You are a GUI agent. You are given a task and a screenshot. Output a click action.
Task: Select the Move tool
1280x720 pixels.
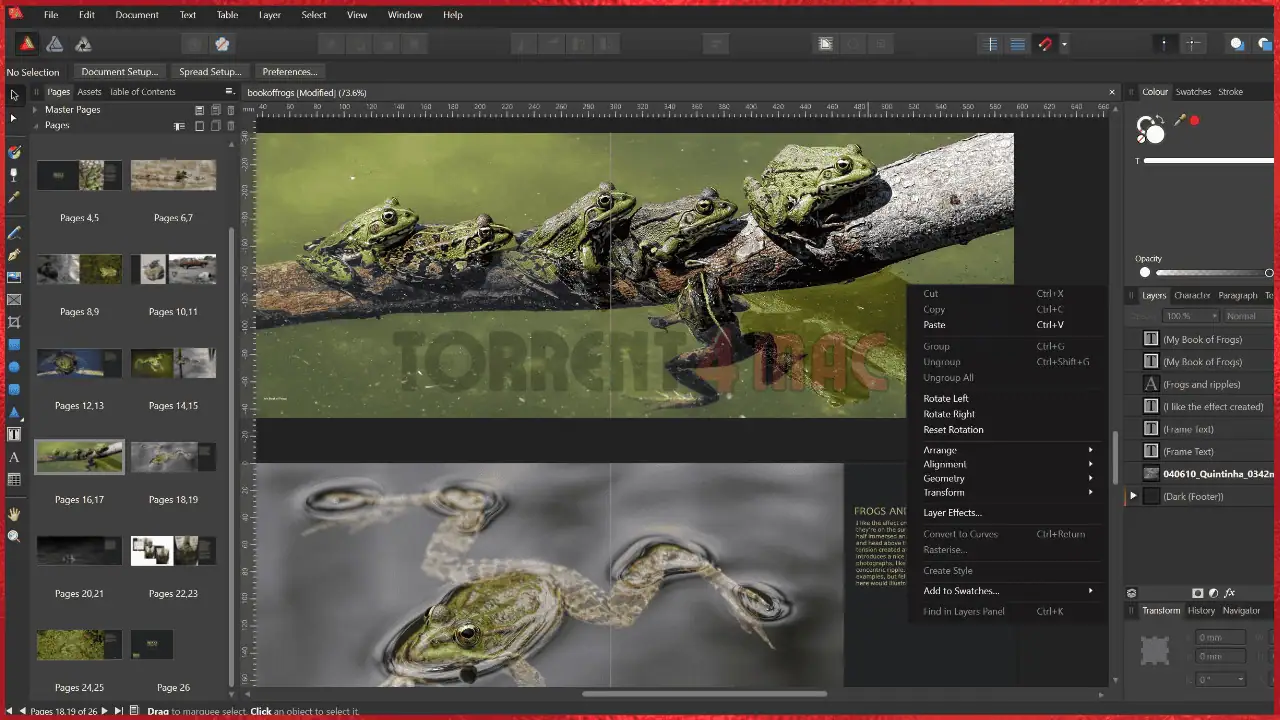(x=14, y=94)
